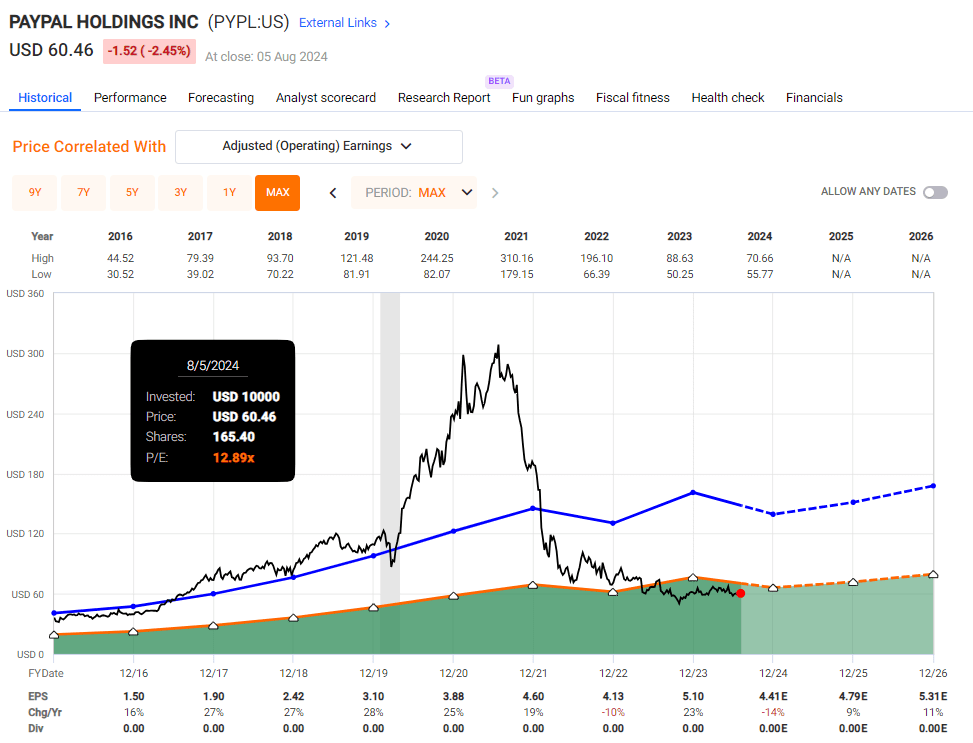Click the 12/26 estimate triangle marker

coord(932,574)
